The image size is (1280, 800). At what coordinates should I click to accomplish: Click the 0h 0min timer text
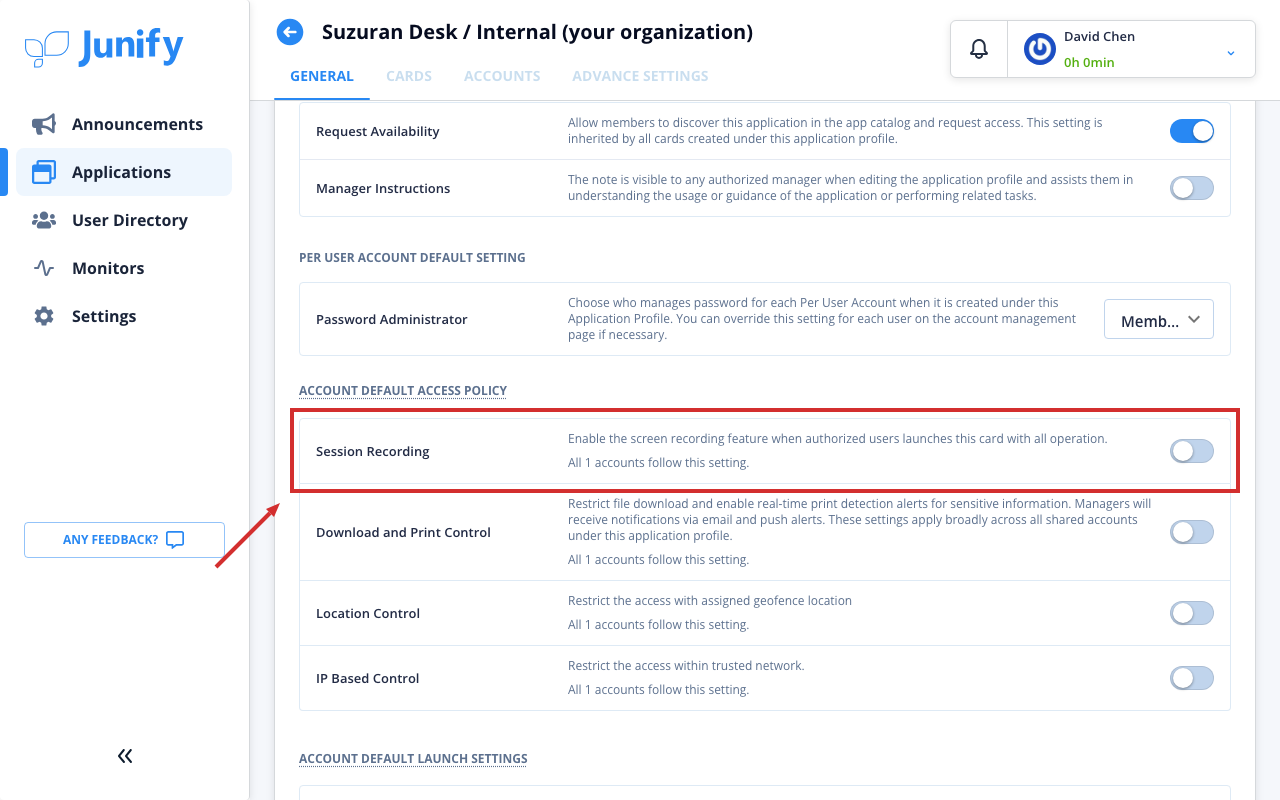tap(1089, 62)
